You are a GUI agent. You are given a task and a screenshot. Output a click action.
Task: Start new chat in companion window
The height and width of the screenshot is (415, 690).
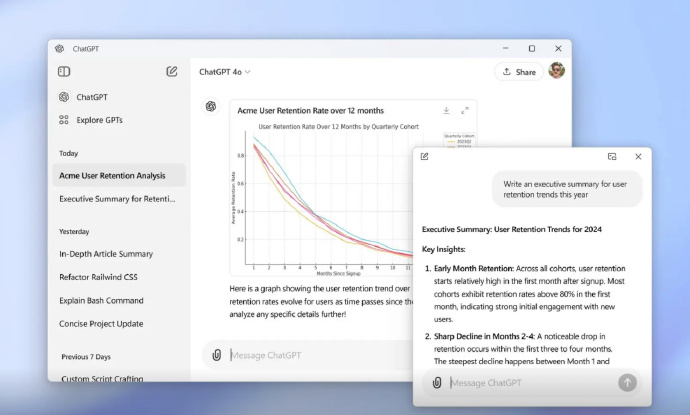coord(424,157)
